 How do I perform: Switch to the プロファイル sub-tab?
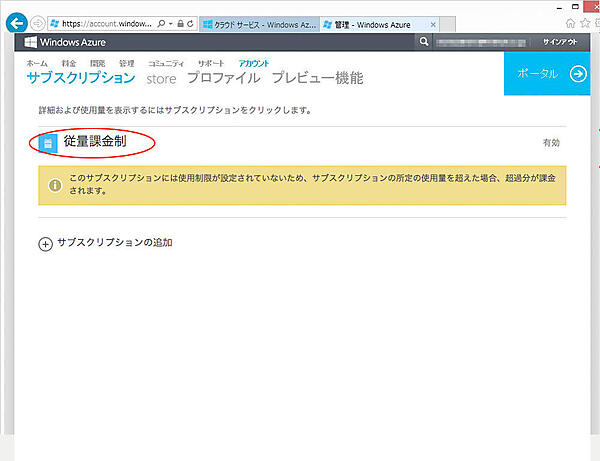coord(223,78)
